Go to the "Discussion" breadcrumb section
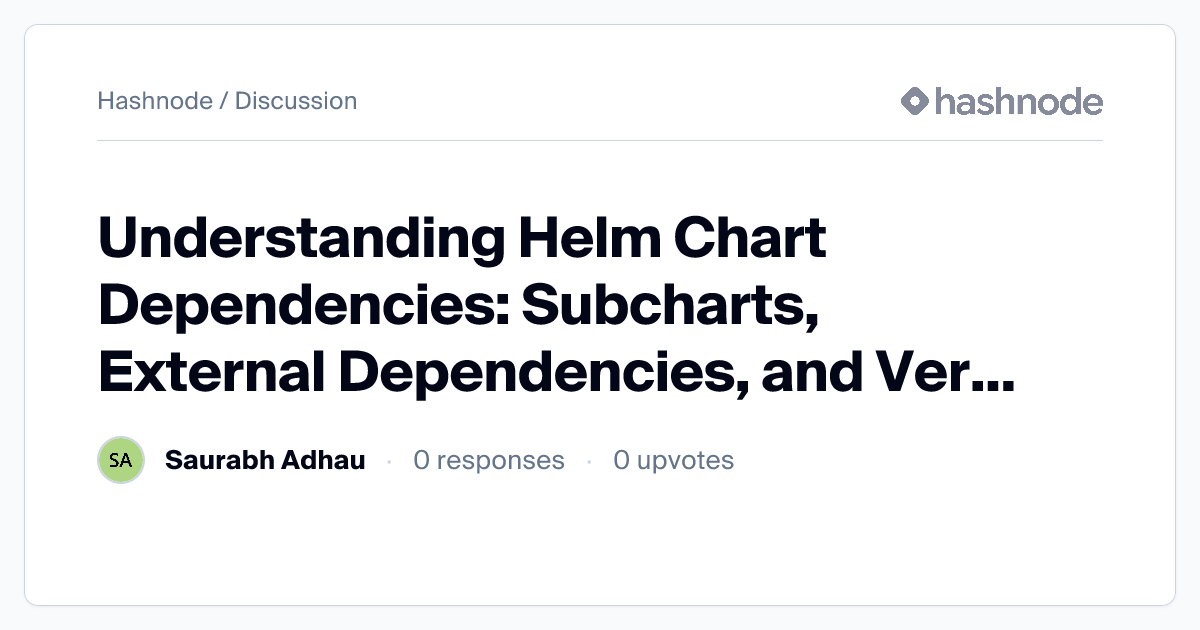1200x630 pixels. point(296,101)
